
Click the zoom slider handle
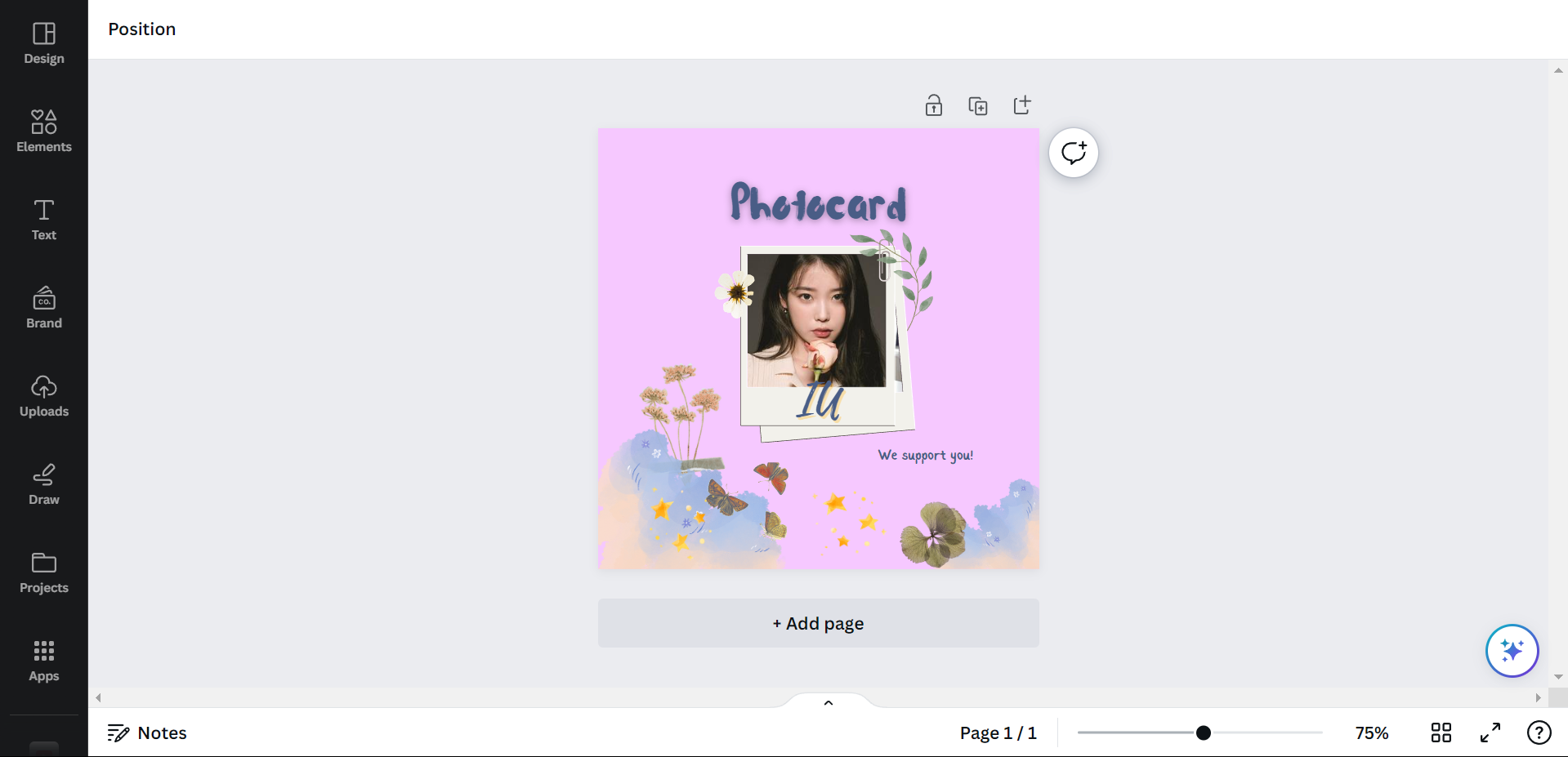click(1204, 733)
